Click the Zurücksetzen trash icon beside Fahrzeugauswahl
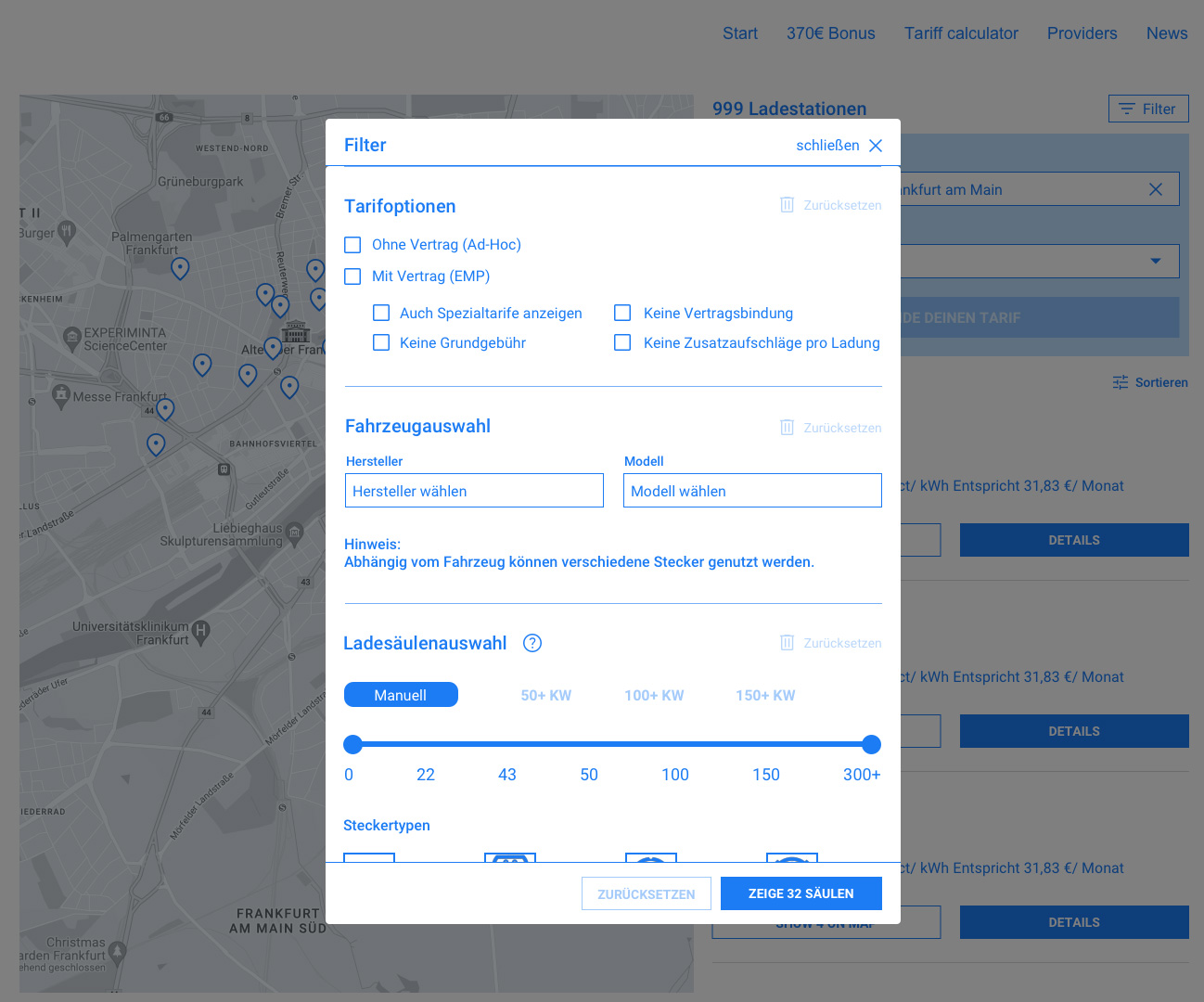 (x=787, y=427)
